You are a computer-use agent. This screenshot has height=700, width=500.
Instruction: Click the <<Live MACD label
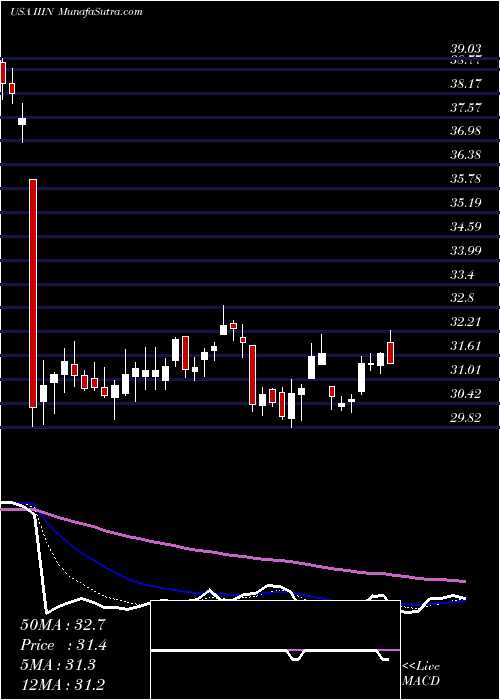click(x=421, y=674)
